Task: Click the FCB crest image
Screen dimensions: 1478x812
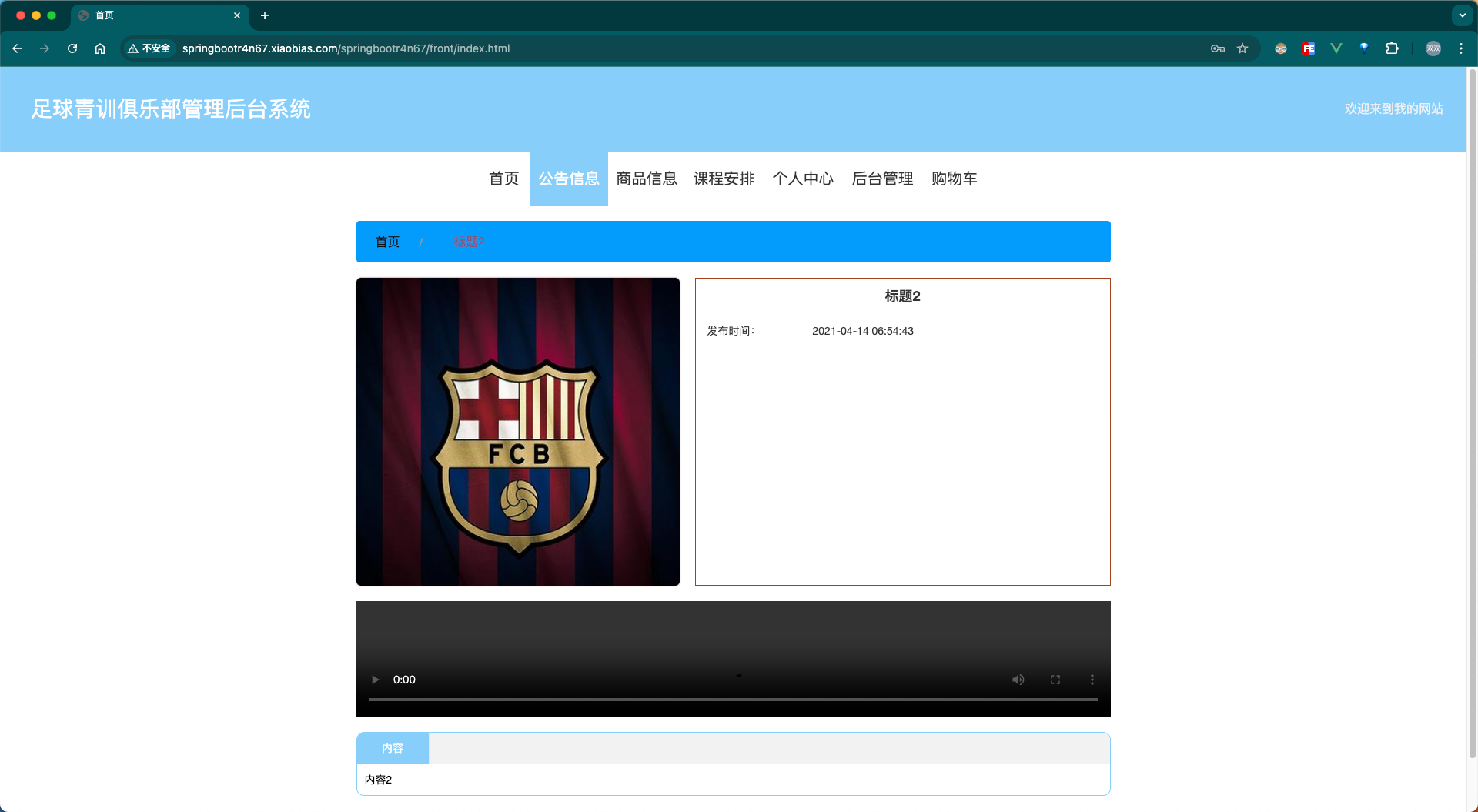Action: click(518, 432)
